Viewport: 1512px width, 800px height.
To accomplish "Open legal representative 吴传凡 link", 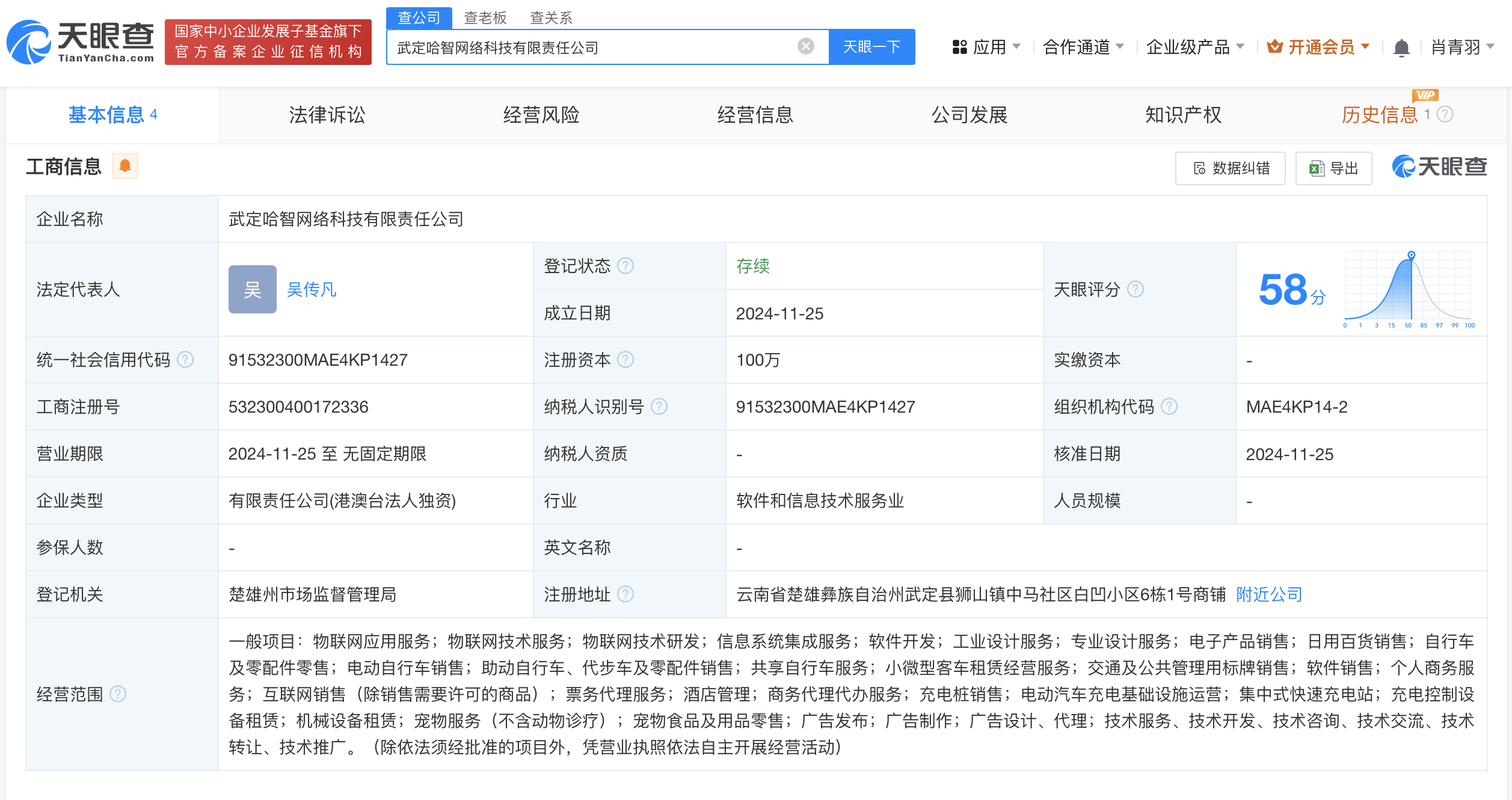I will 311,289.
